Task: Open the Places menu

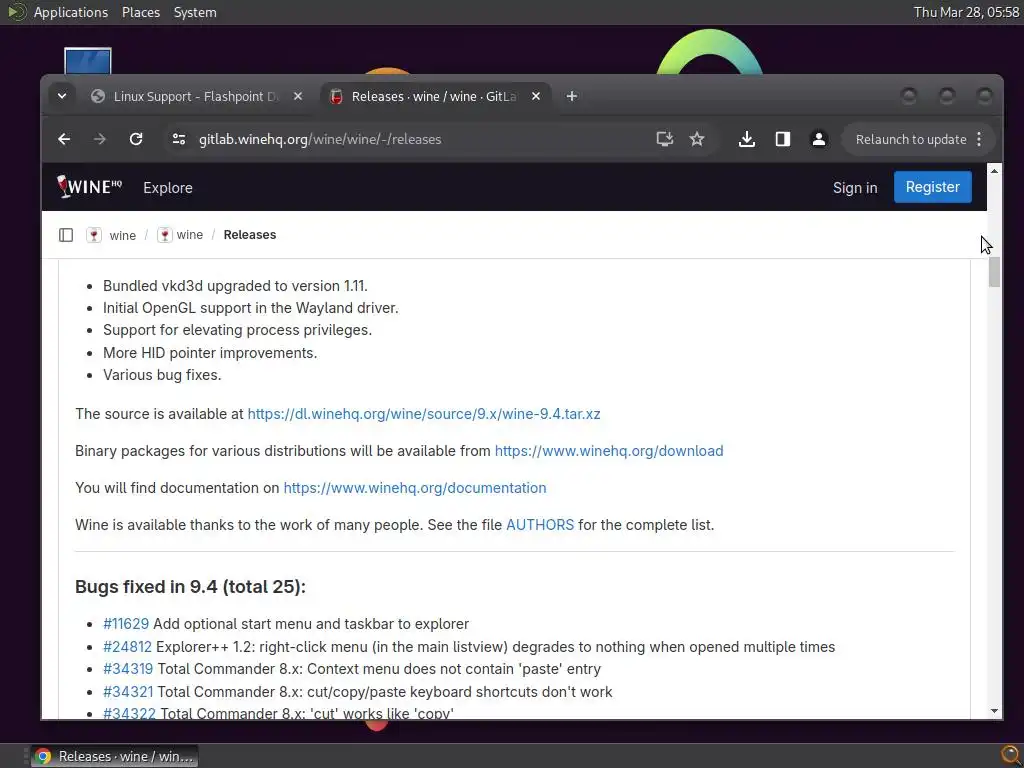Action: click(140, 12)
